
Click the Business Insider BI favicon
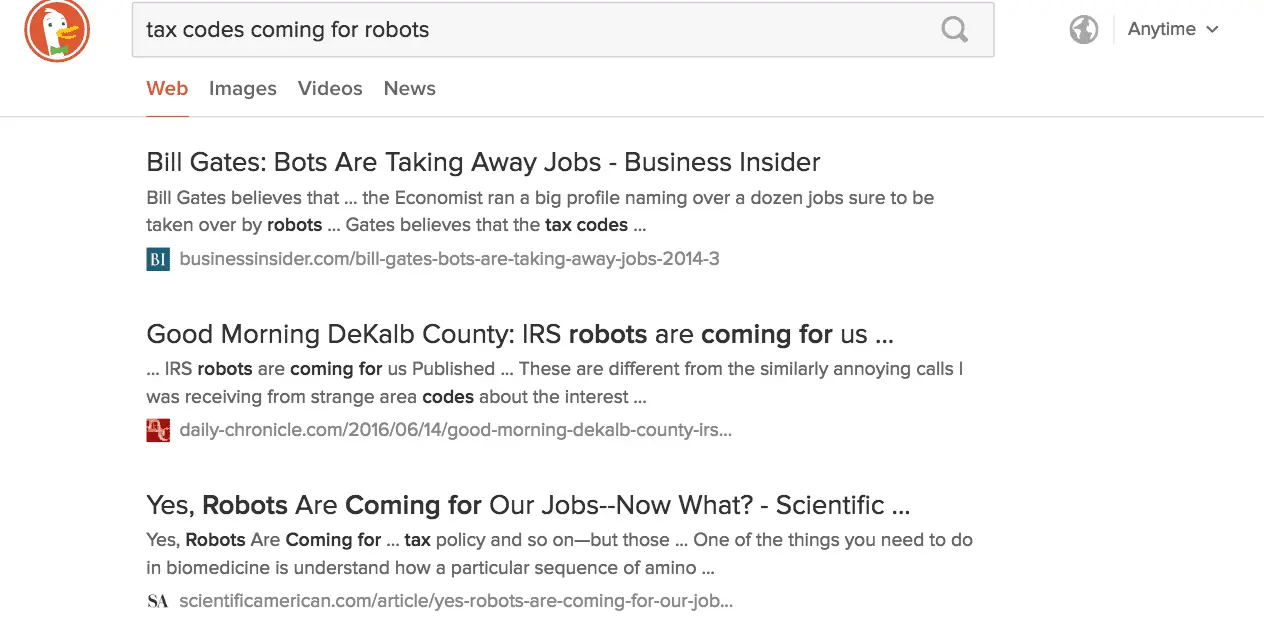click(158, 260)
